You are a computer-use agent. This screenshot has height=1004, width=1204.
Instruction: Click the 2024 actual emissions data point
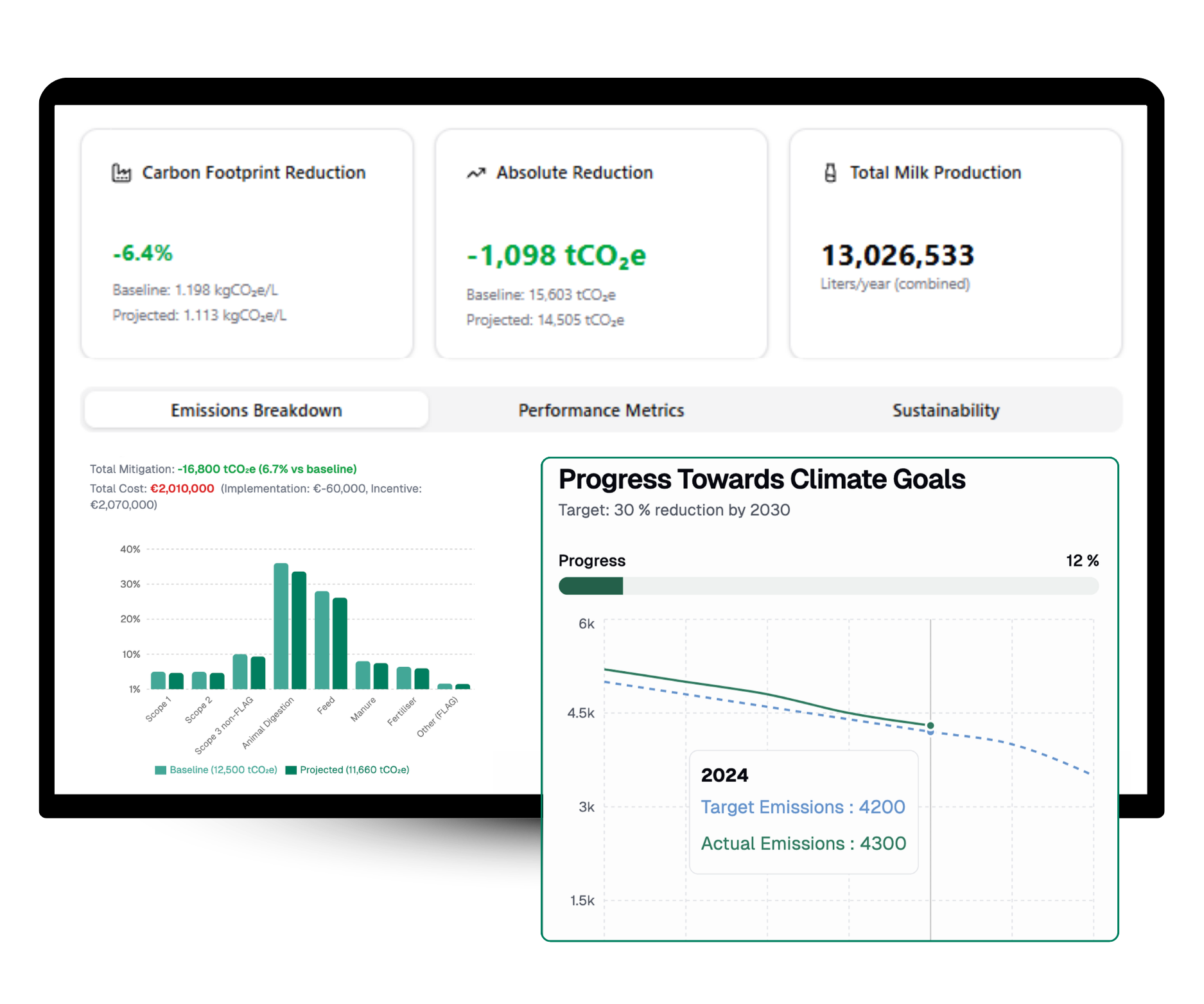pyautogui.click(x=930, y=725)
